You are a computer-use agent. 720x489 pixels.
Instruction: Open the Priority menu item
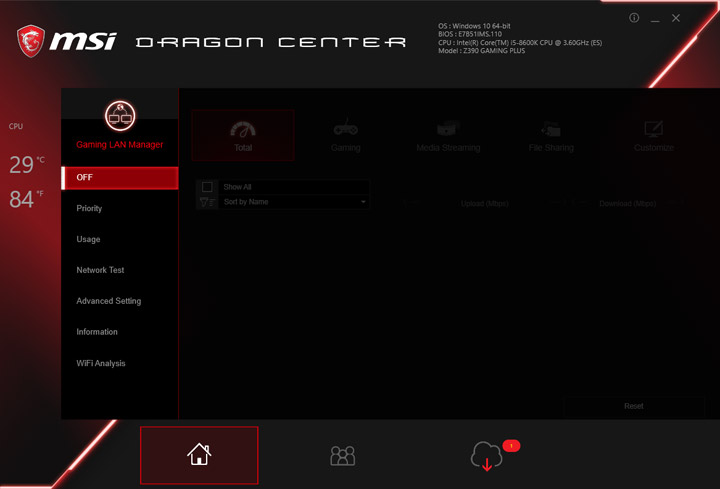[x=89, y=208]
